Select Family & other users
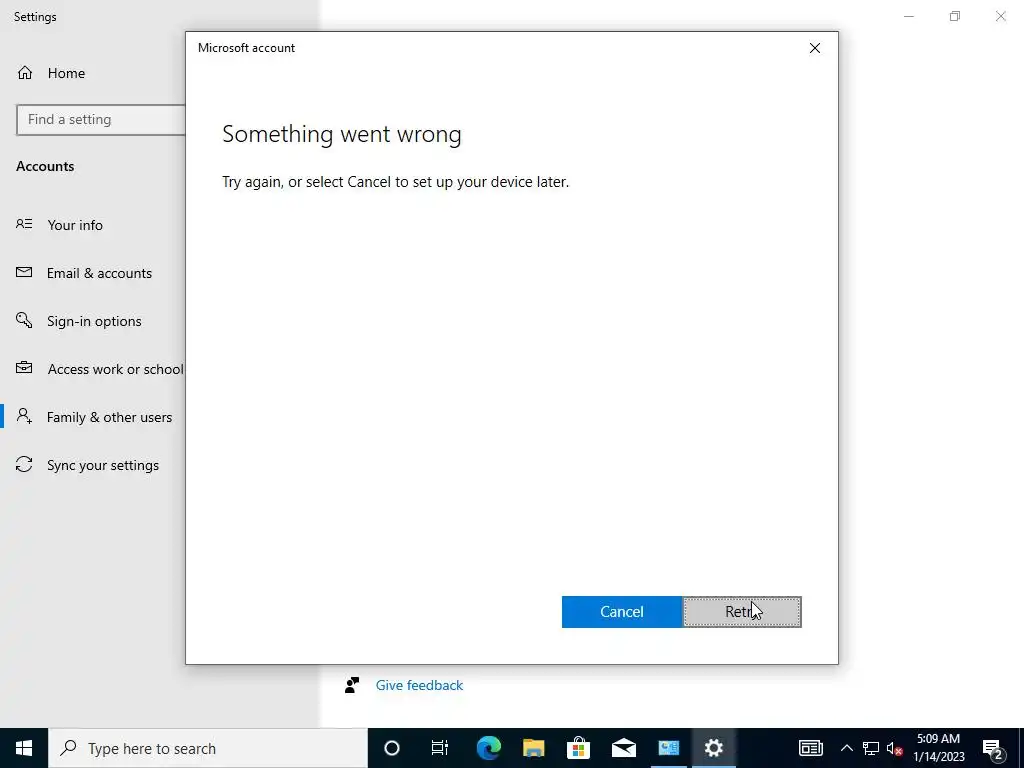This screenshot has width=1024, height=768. (x=110, y=417)
